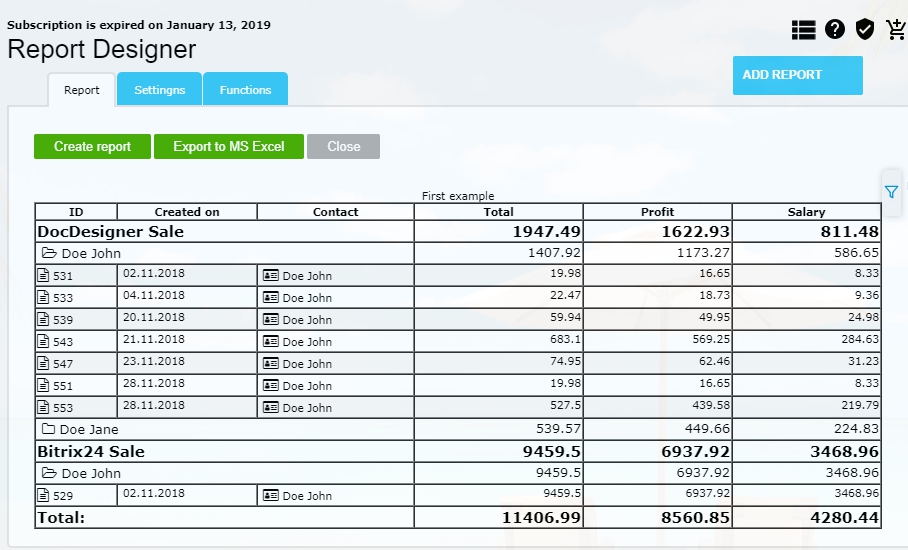Image resolution: width=908 pixels, height=550 pixels.
Task: Open the Settingns tab
Action: 159,89
